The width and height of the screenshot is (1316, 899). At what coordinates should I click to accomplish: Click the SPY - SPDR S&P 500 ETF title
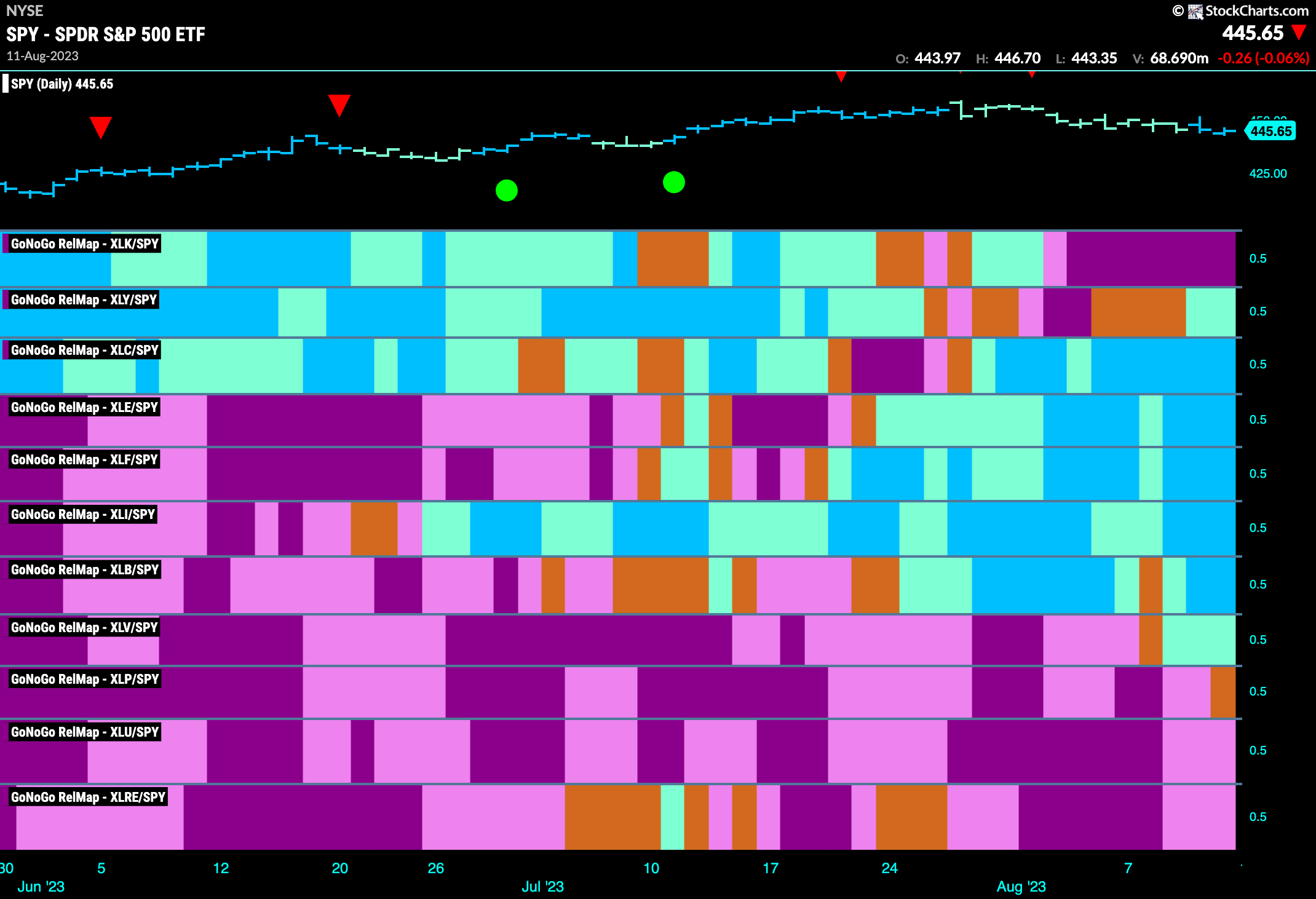click(x=106, y=34)
